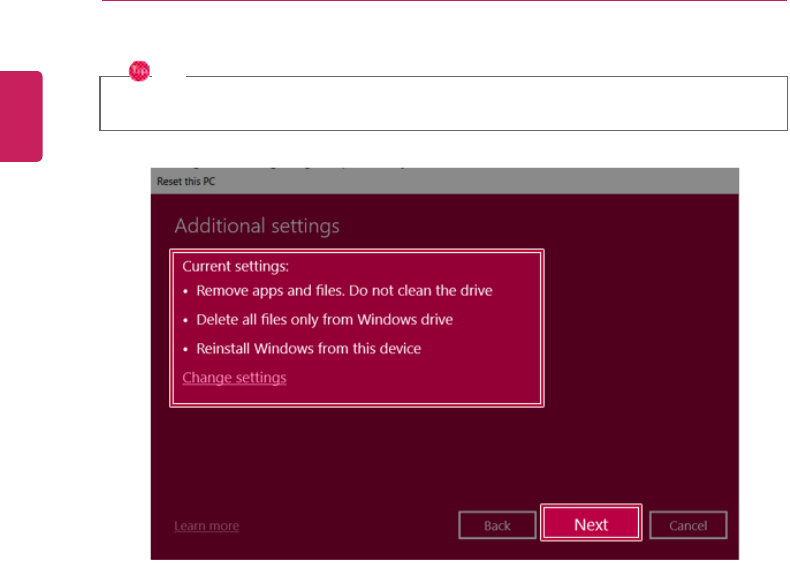This screenshot has width=790, height=575.
Task: Open the Learn more link
Action: tap(207, 526)
